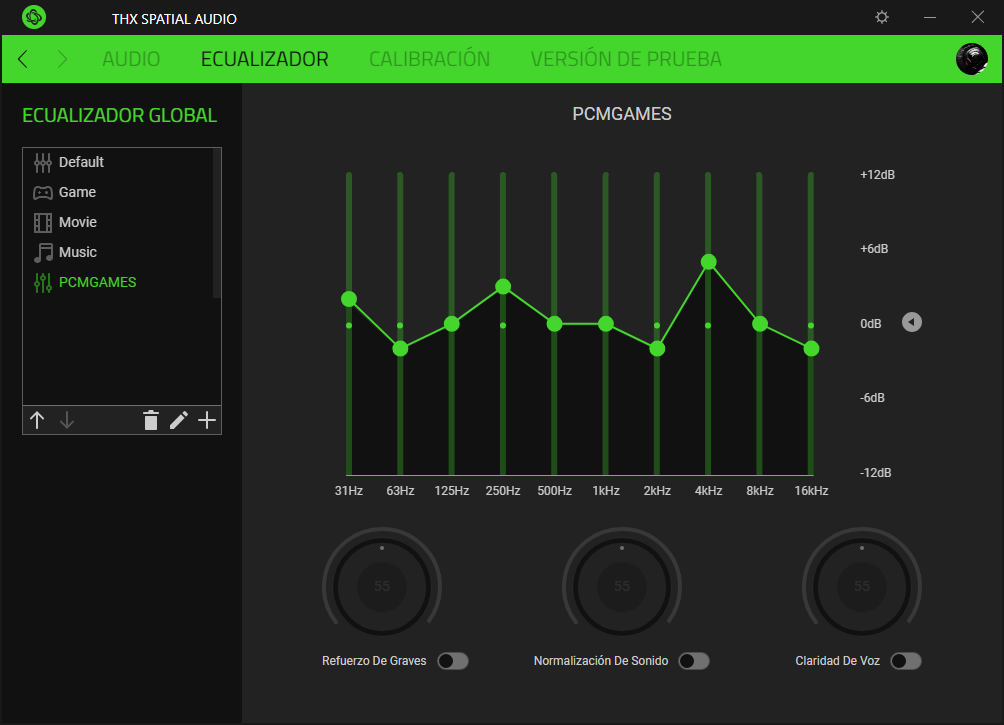
Task: Click the 4kHz frequency label
Action: click(x=708, y=491)
